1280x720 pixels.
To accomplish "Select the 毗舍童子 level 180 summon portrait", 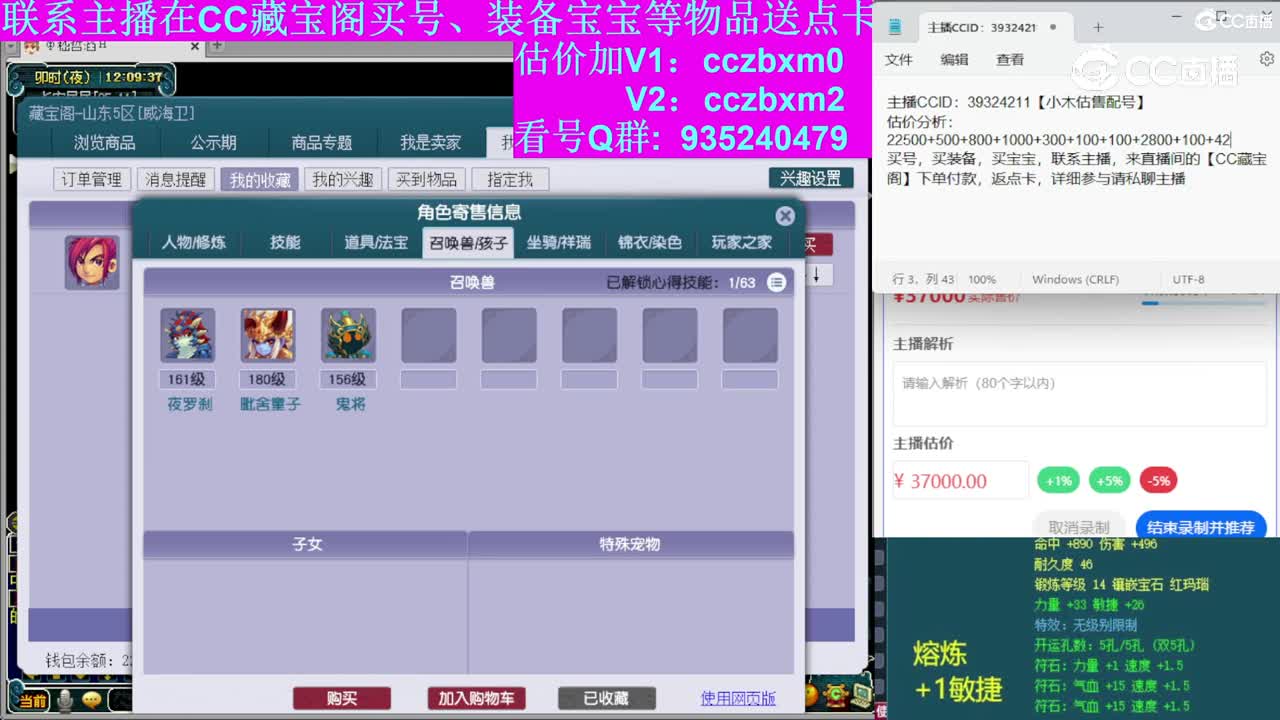I will coord(268,335).
